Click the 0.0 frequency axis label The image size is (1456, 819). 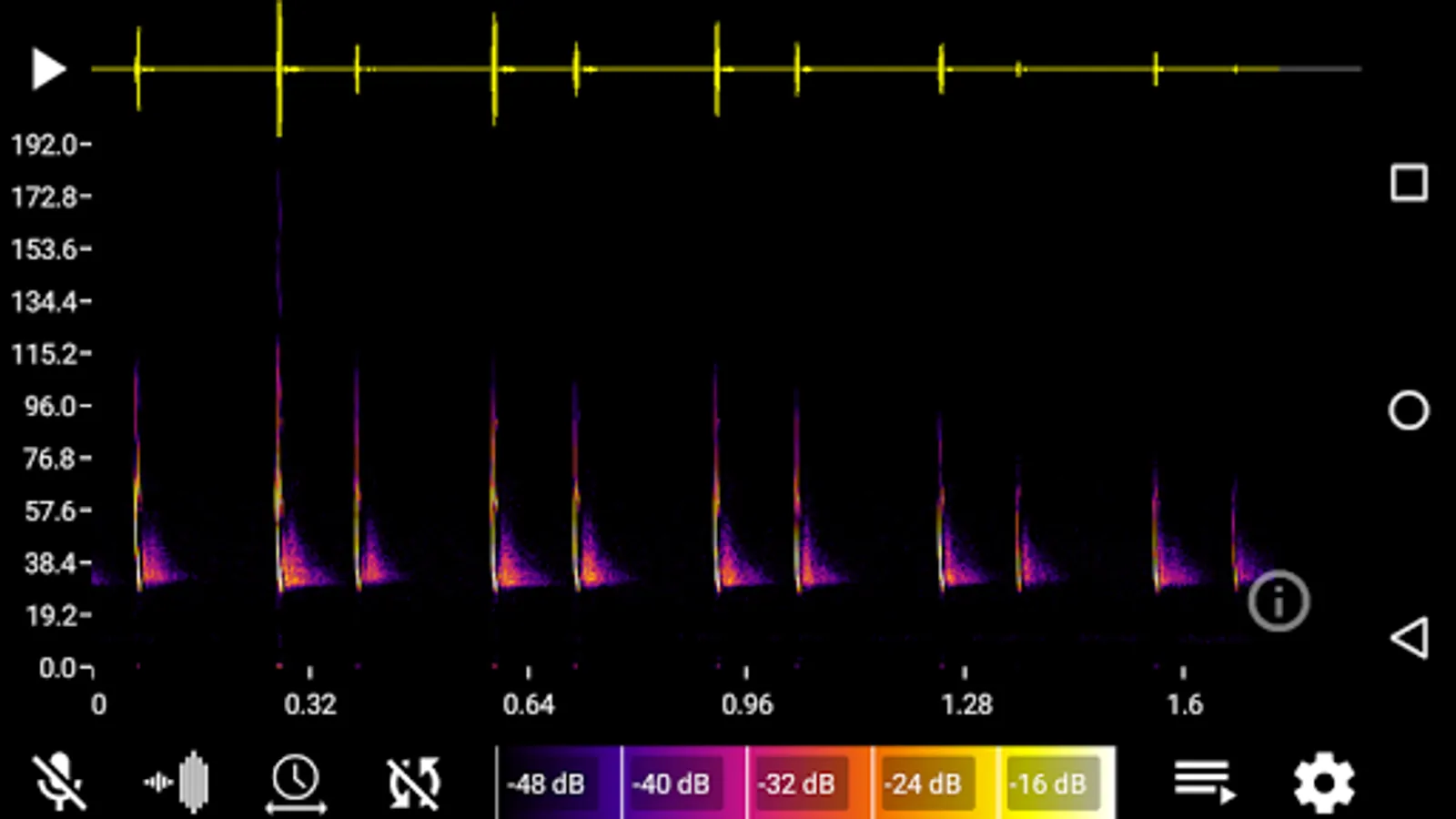pos(57,668)
